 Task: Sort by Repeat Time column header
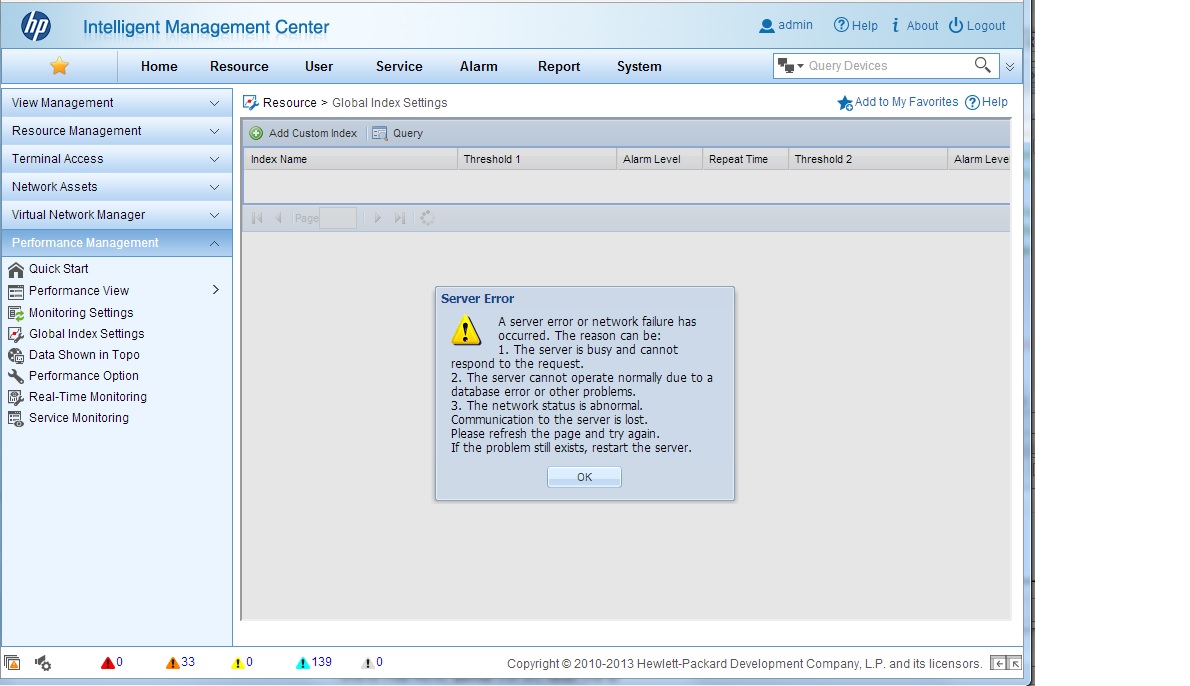click(745, 159)
